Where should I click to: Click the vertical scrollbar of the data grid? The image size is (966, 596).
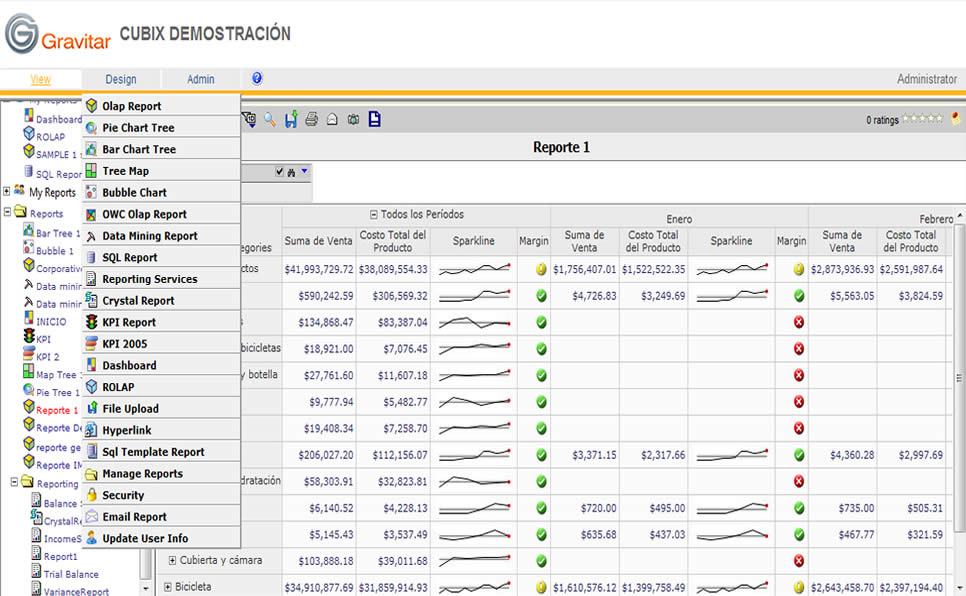coord(959,401)
